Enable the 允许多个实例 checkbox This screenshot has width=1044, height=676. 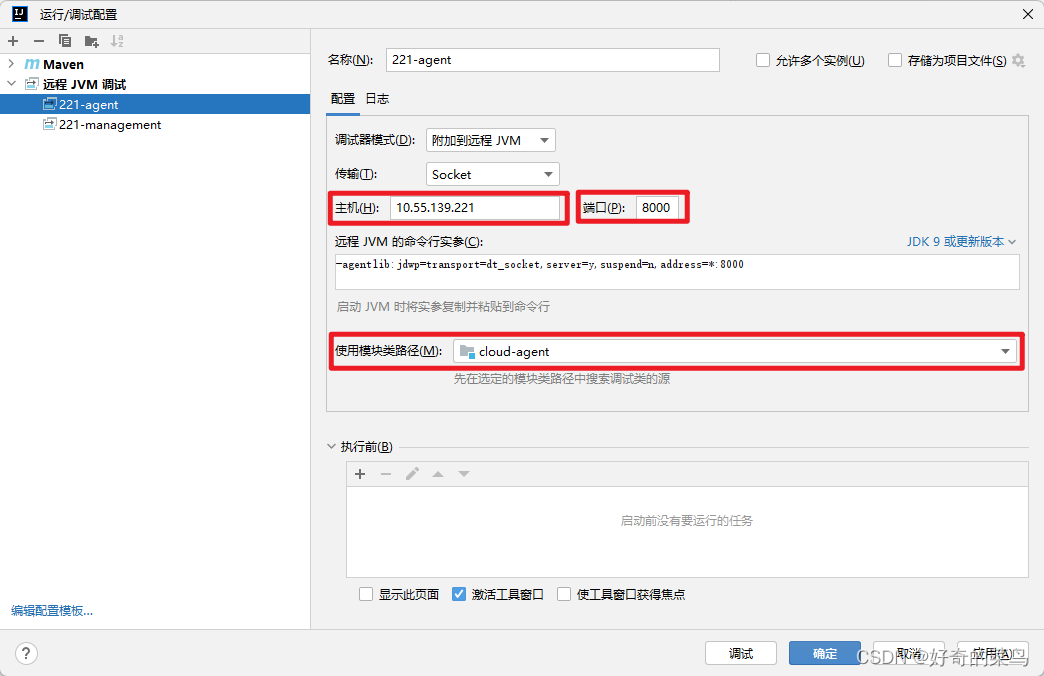pyautogui.click(x=762, y=60)
